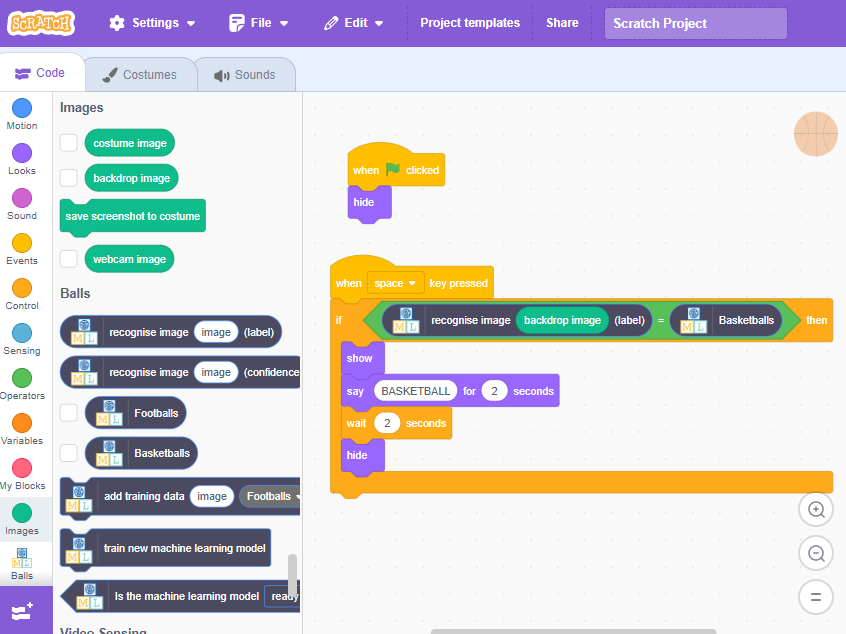Image resolution: width=846 pixels, height=634 pixels.
Task: Switch to the Costumes tab
Action: pyautogui.click(x=140, y=74)
